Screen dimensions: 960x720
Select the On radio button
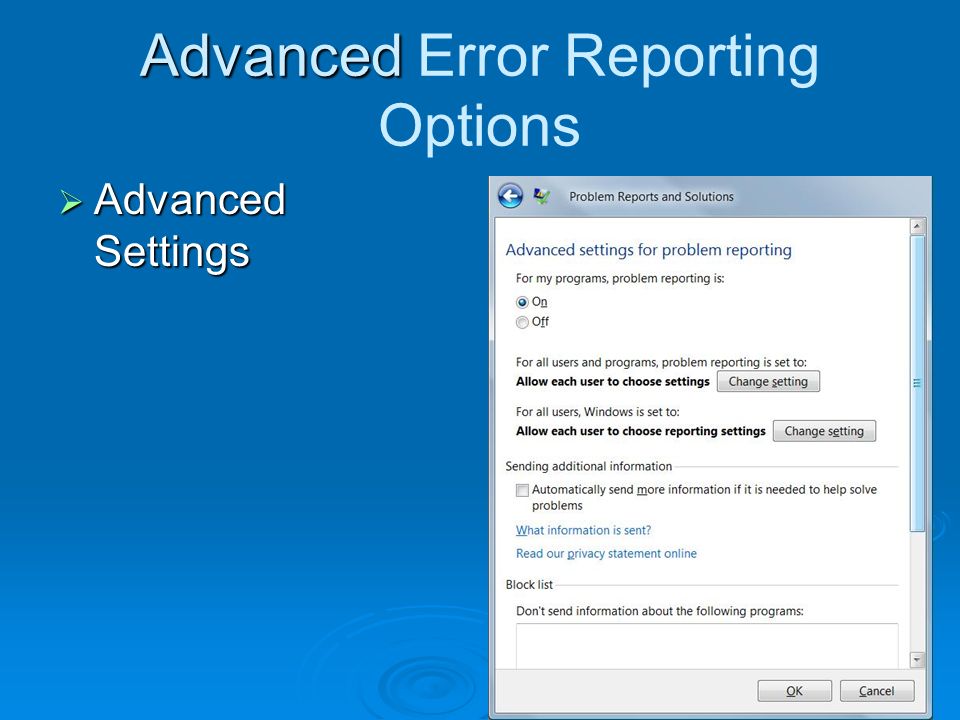[x=522, y=302]
